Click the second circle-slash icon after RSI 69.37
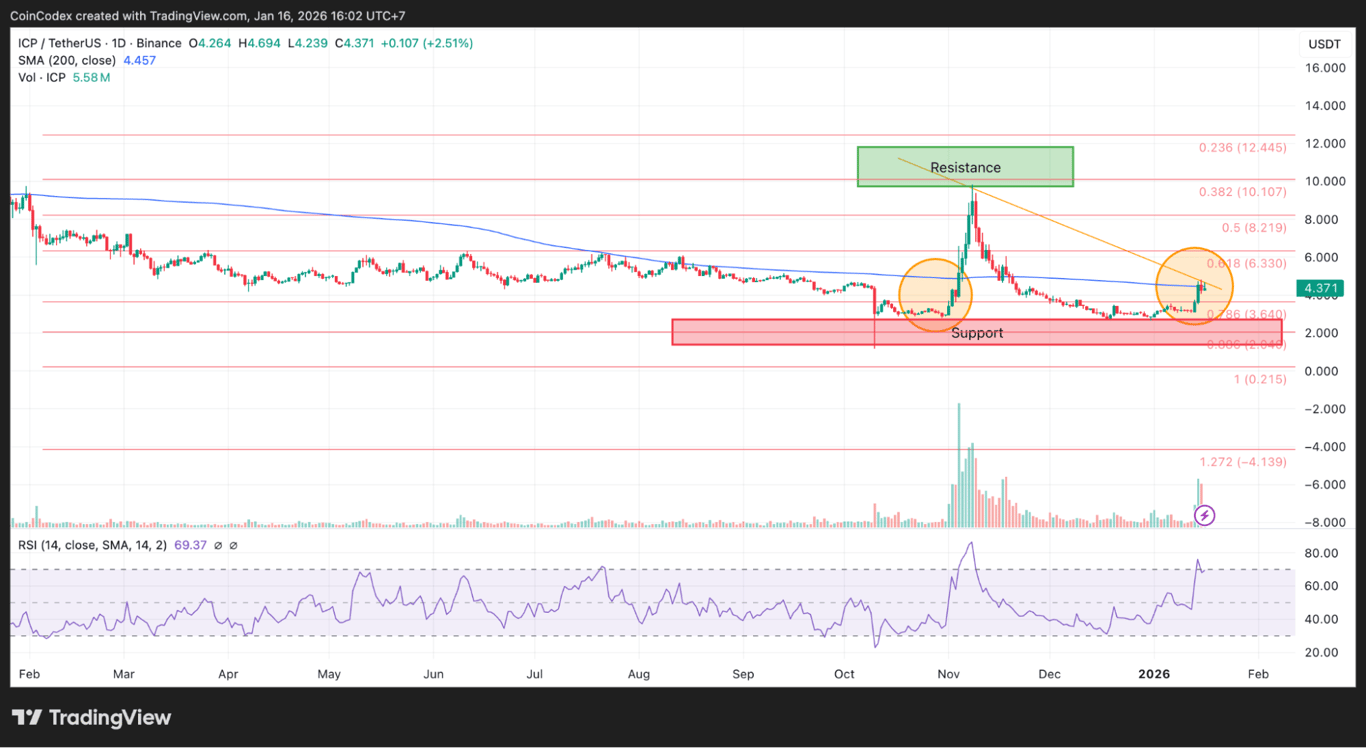 pyautogui.click(x=232, y=545)
